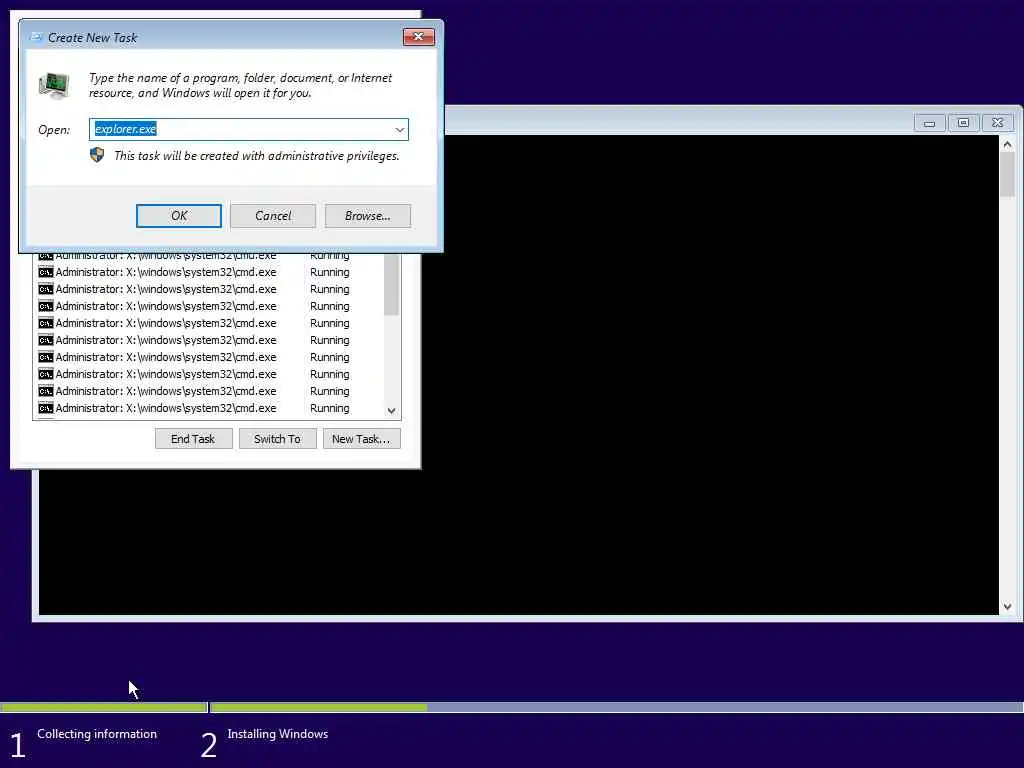Click command prompt scrollbar up arrow

click(1007, 144)
